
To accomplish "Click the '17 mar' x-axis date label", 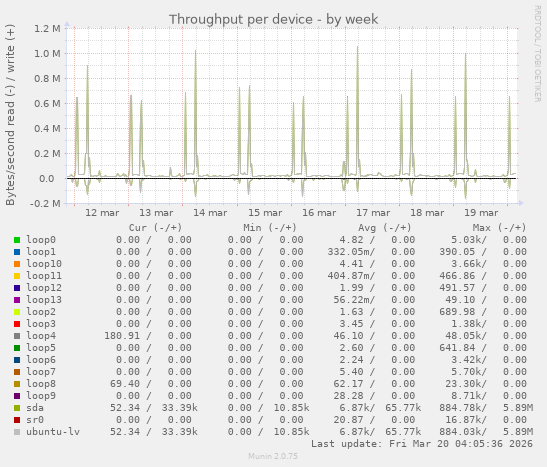I will 373,213.
